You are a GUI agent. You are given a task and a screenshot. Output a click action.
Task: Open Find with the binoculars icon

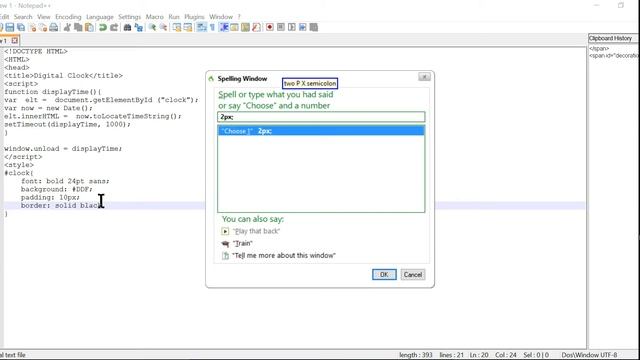(127, 27)
